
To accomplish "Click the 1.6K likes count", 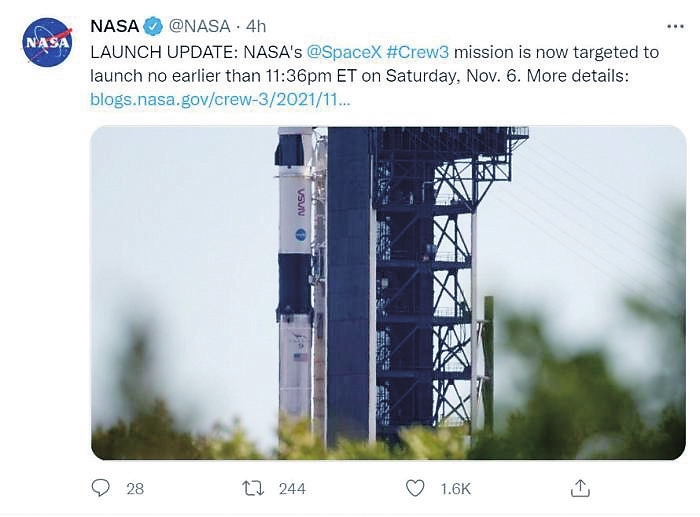I will coord(455,488).
